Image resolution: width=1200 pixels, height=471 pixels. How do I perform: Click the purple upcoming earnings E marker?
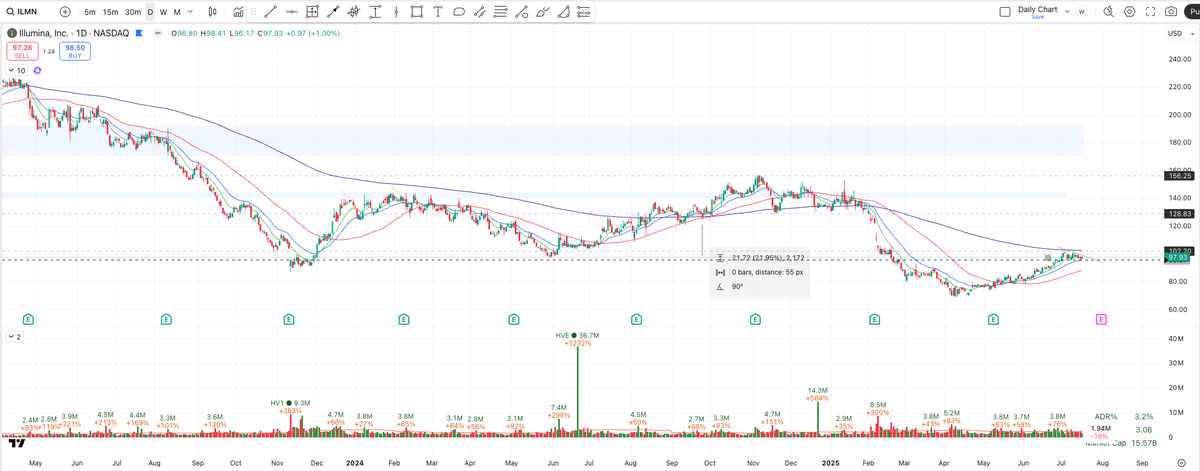coord(1101,319)
